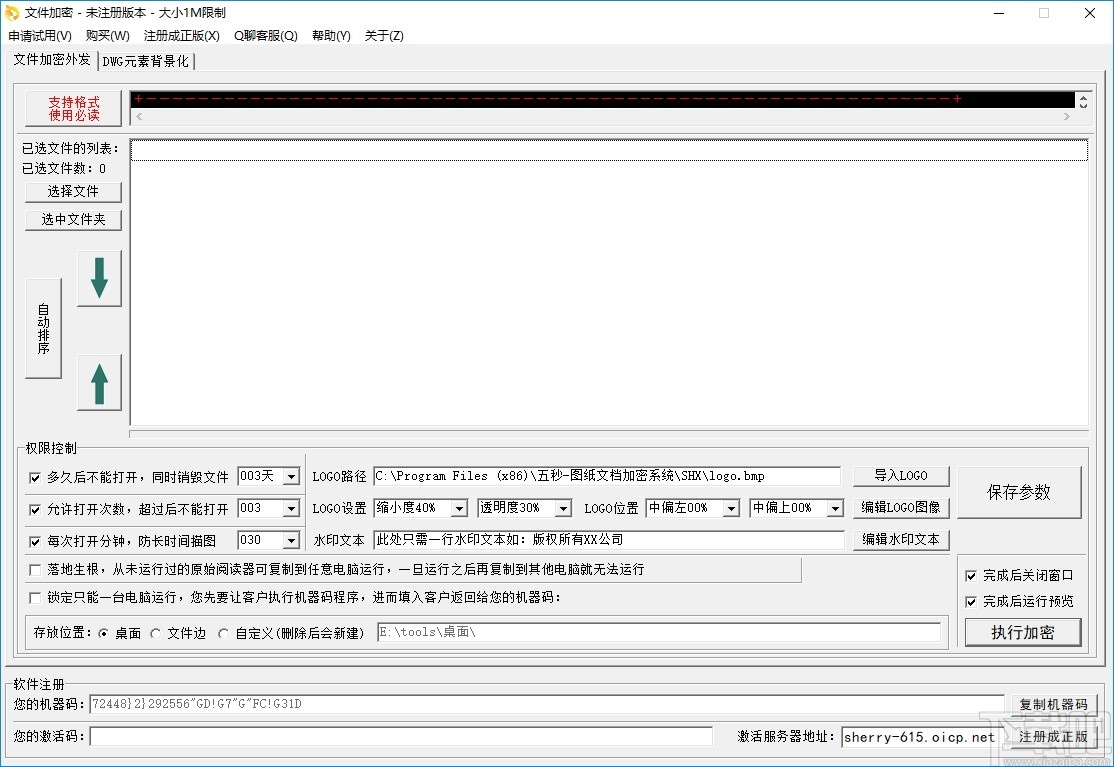Image resolution: width=1114 pixels, height=767 pixels.
Task: Click 选择文件 button
Action: [x=73, y=192]
